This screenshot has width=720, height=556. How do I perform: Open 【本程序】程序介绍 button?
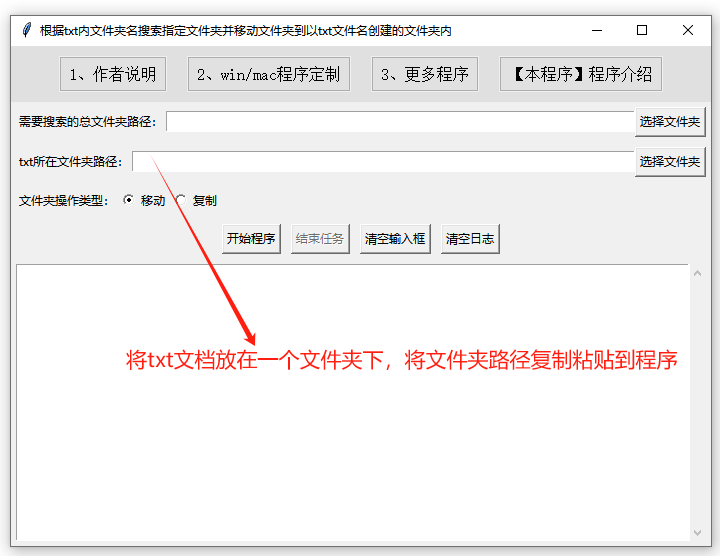coord(581,74)
